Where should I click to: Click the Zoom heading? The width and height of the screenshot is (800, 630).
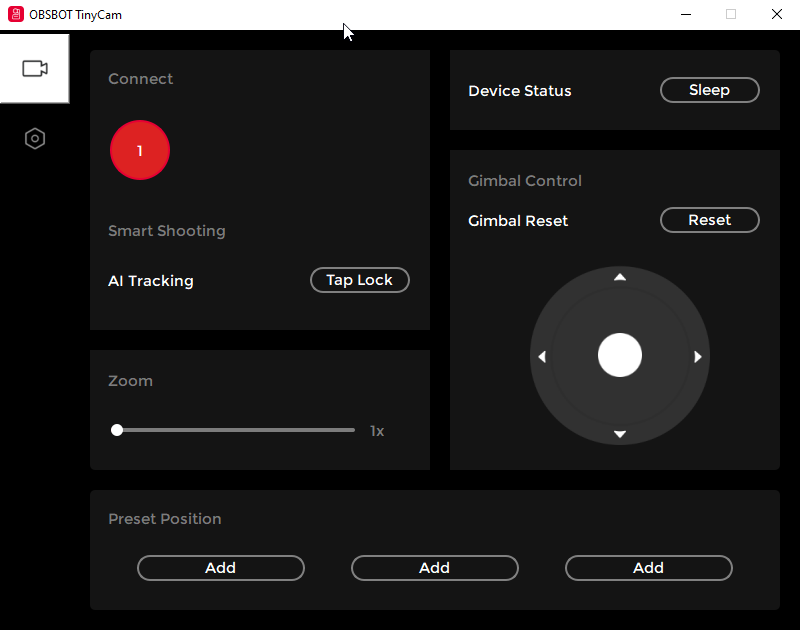click(130, 381)
